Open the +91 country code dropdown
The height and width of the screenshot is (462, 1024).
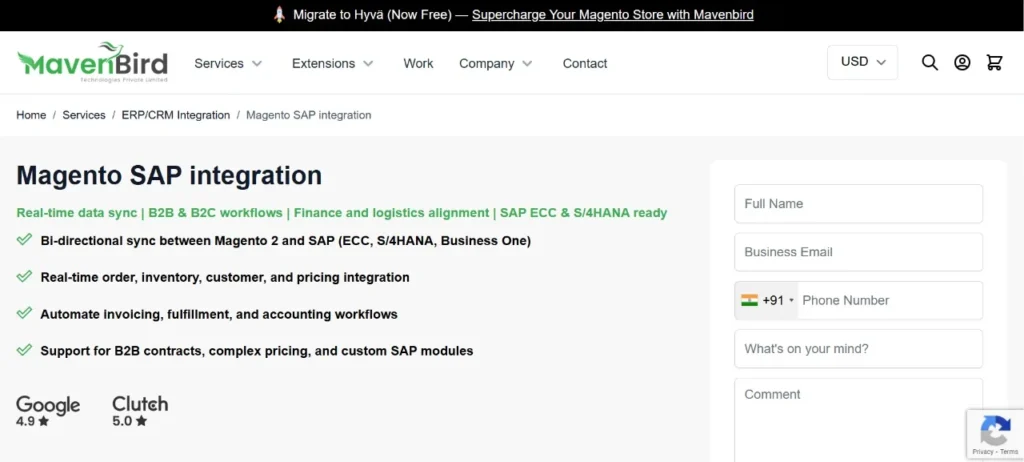[x=767, y=301]
